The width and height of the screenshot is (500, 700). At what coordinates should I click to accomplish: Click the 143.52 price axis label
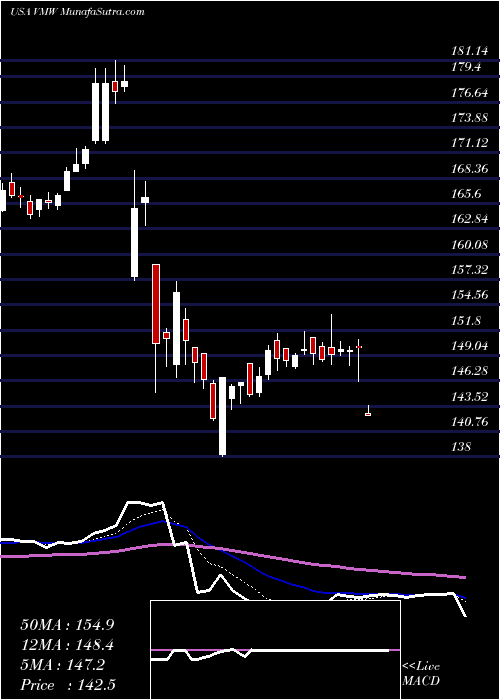pos(469,396)
